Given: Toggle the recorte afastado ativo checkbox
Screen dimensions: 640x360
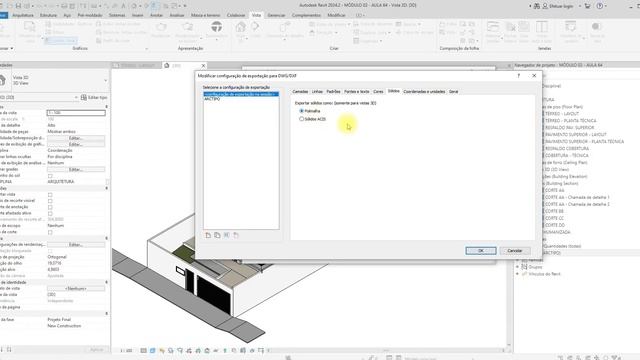Looking at the screenshot, I should [50, 213].
